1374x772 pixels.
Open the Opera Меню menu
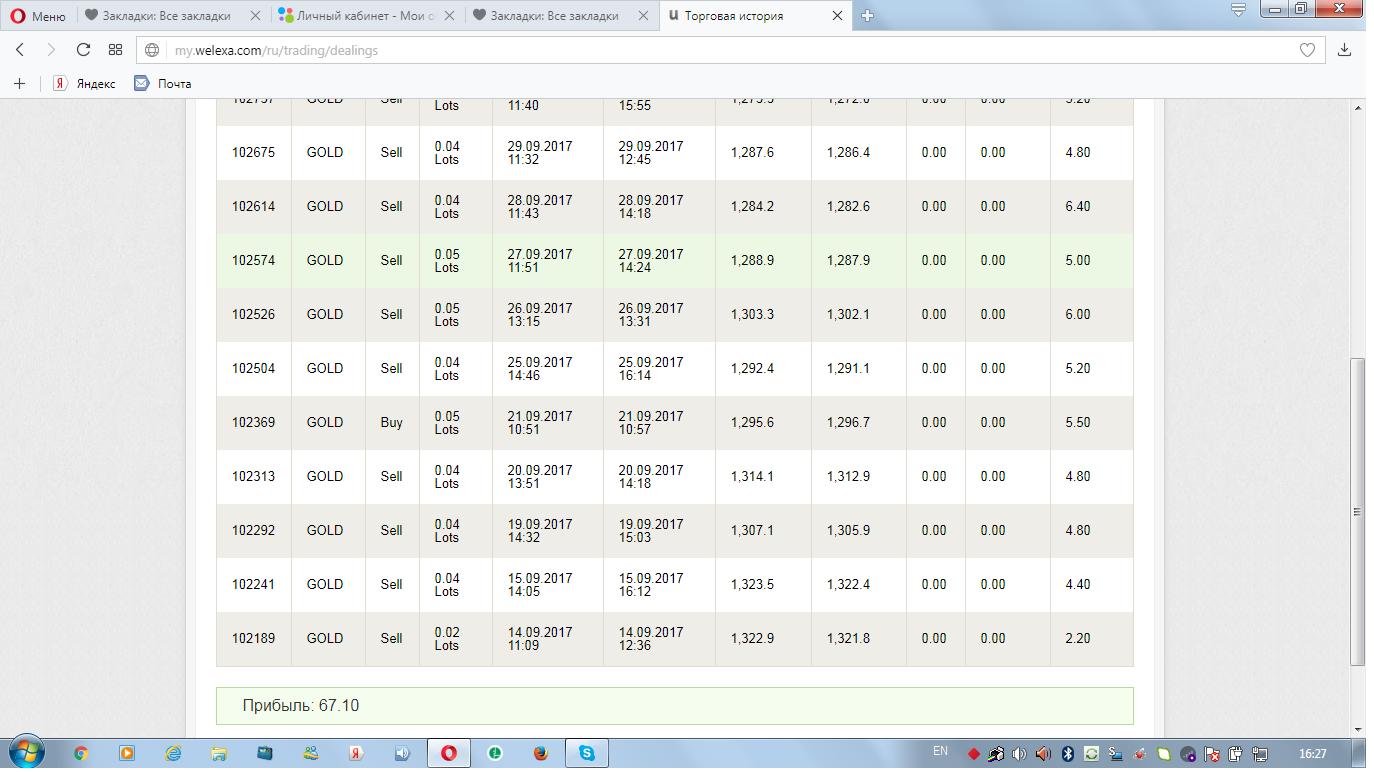pos(38,16)
